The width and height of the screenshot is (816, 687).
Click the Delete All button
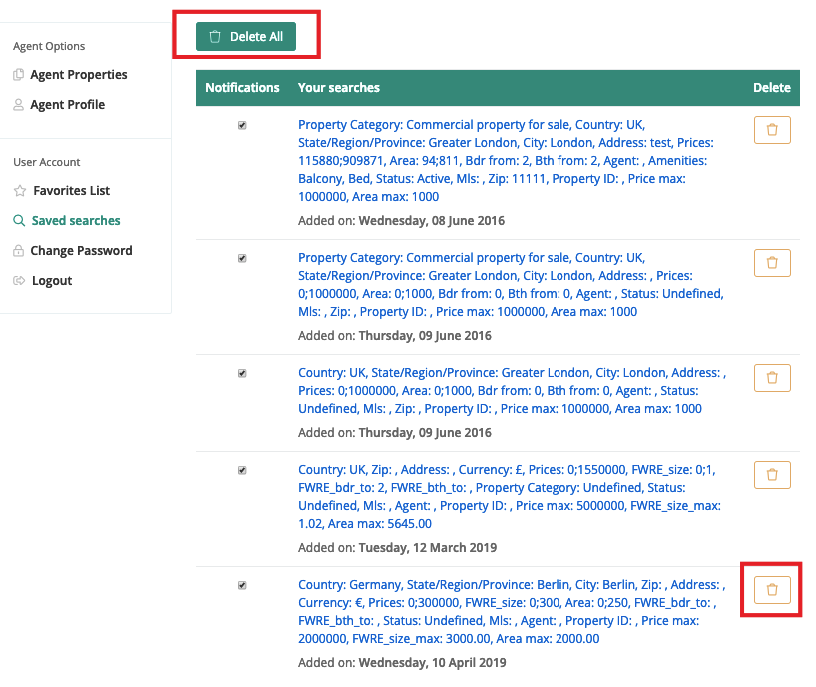pyautogui.click(x=246, y=37)
